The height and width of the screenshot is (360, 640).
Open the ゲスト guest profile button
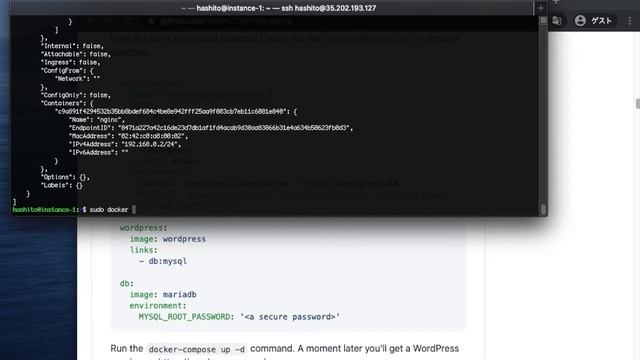click(594, 20)
